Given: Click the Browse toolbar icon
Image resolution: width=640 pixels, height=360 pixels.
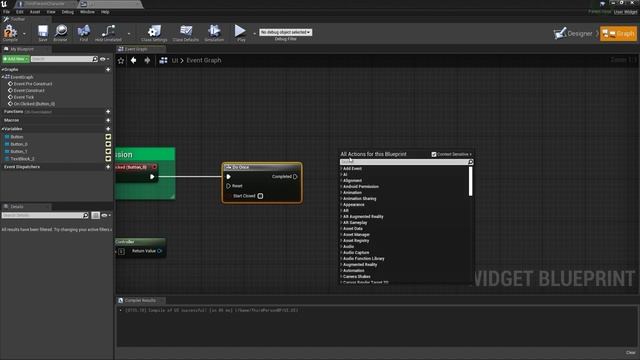Looking at the screenshot, I should tap(60, 32).
